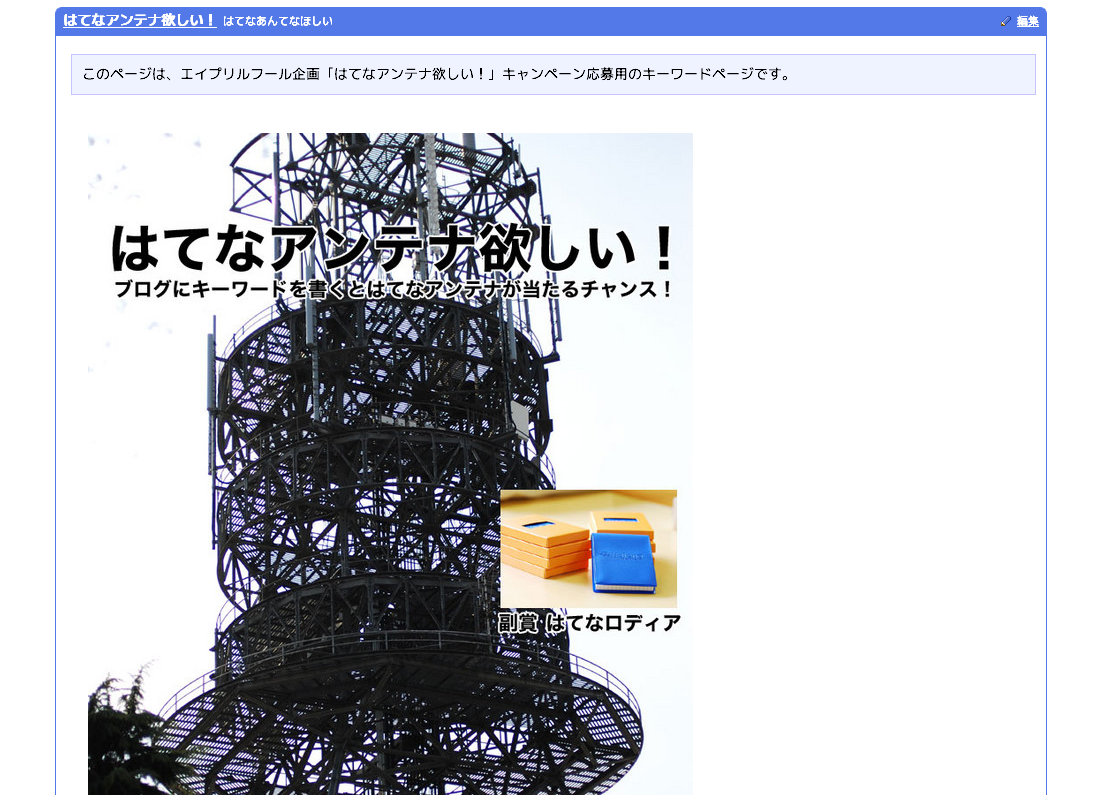1102x795 pixels.
Task: Click the pencil edit icon in header
Action: pyautogui.click(x=1006, y=21)
